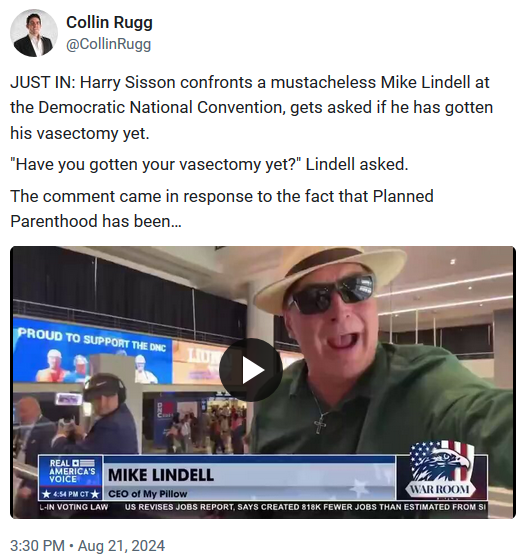Click the War Room eagle logo
This screenshot has height=557, width=528.
(x=441, y=471)
